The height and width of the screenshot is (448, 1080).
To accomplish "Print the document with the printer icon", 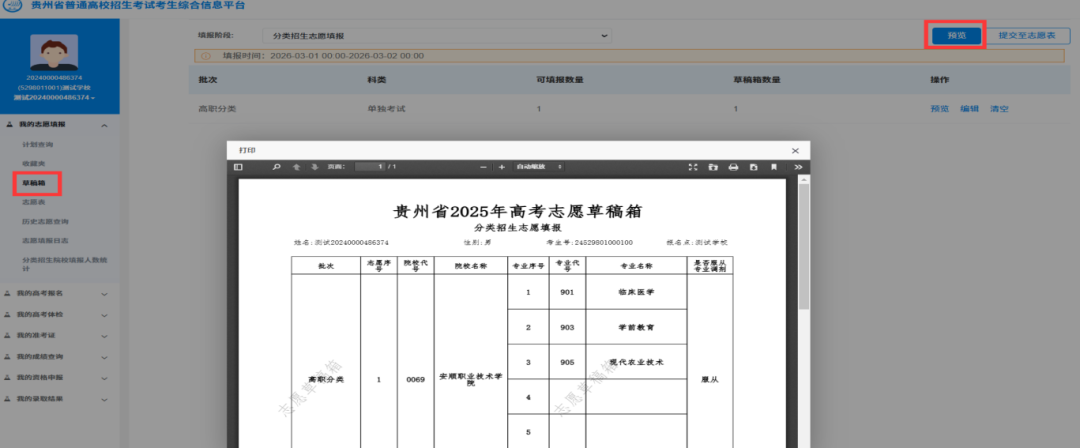I will click(733, 167).
